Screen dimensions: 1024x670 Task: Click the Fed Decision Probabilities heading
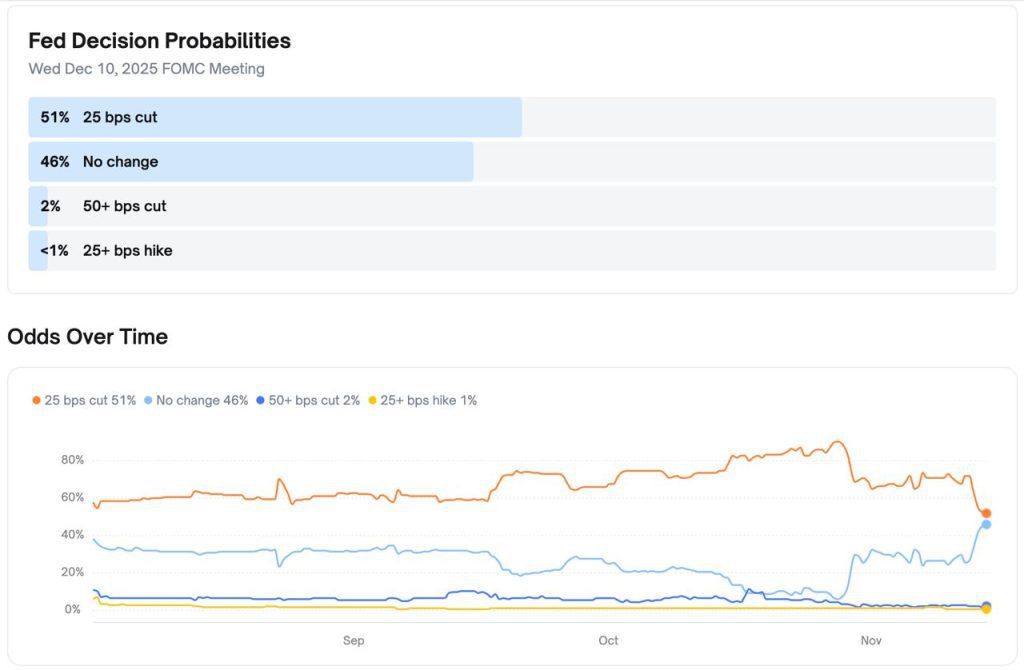tap(159, 41)
